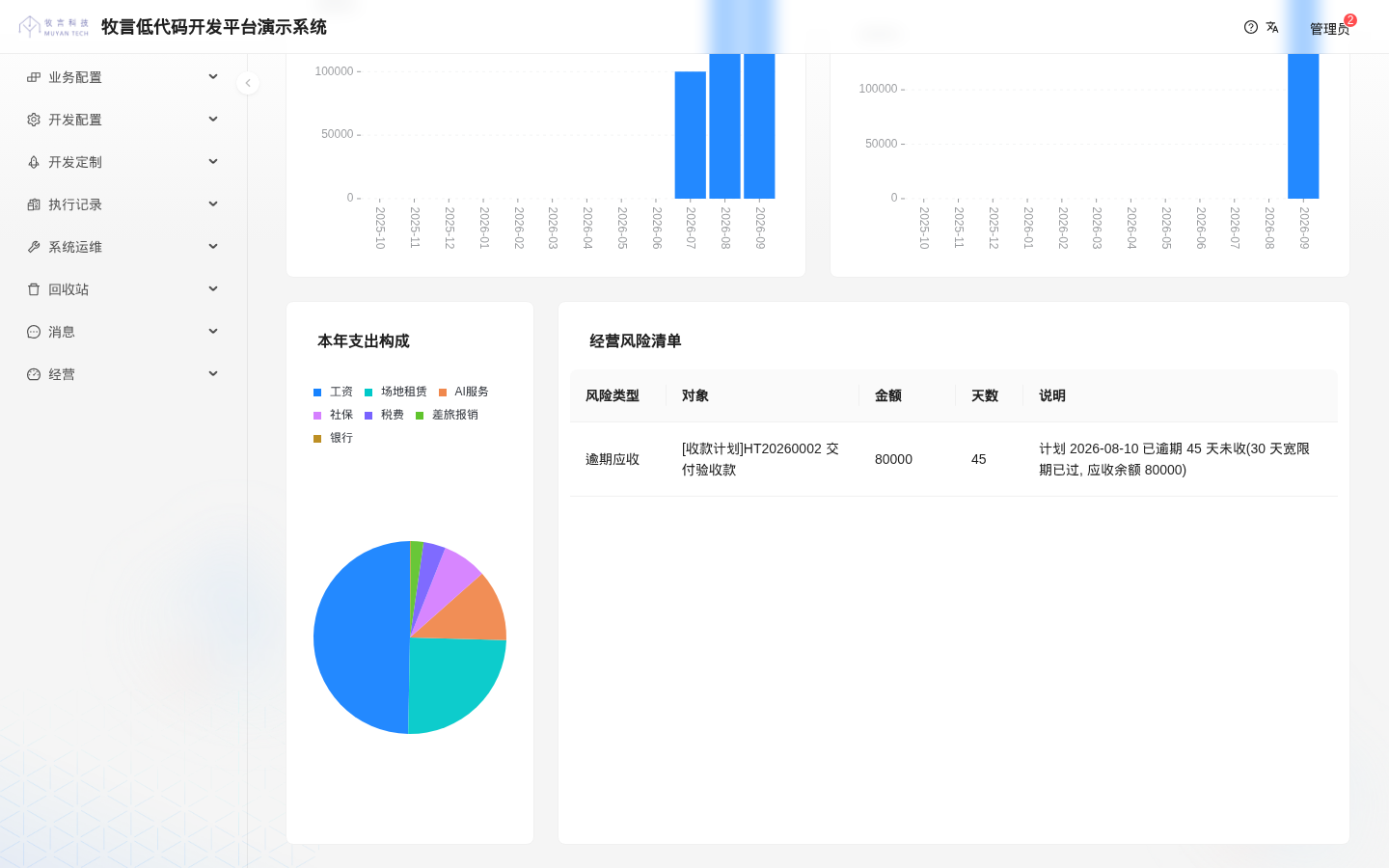
Task: Open the 经营 menu item
Action: (123, 374)
